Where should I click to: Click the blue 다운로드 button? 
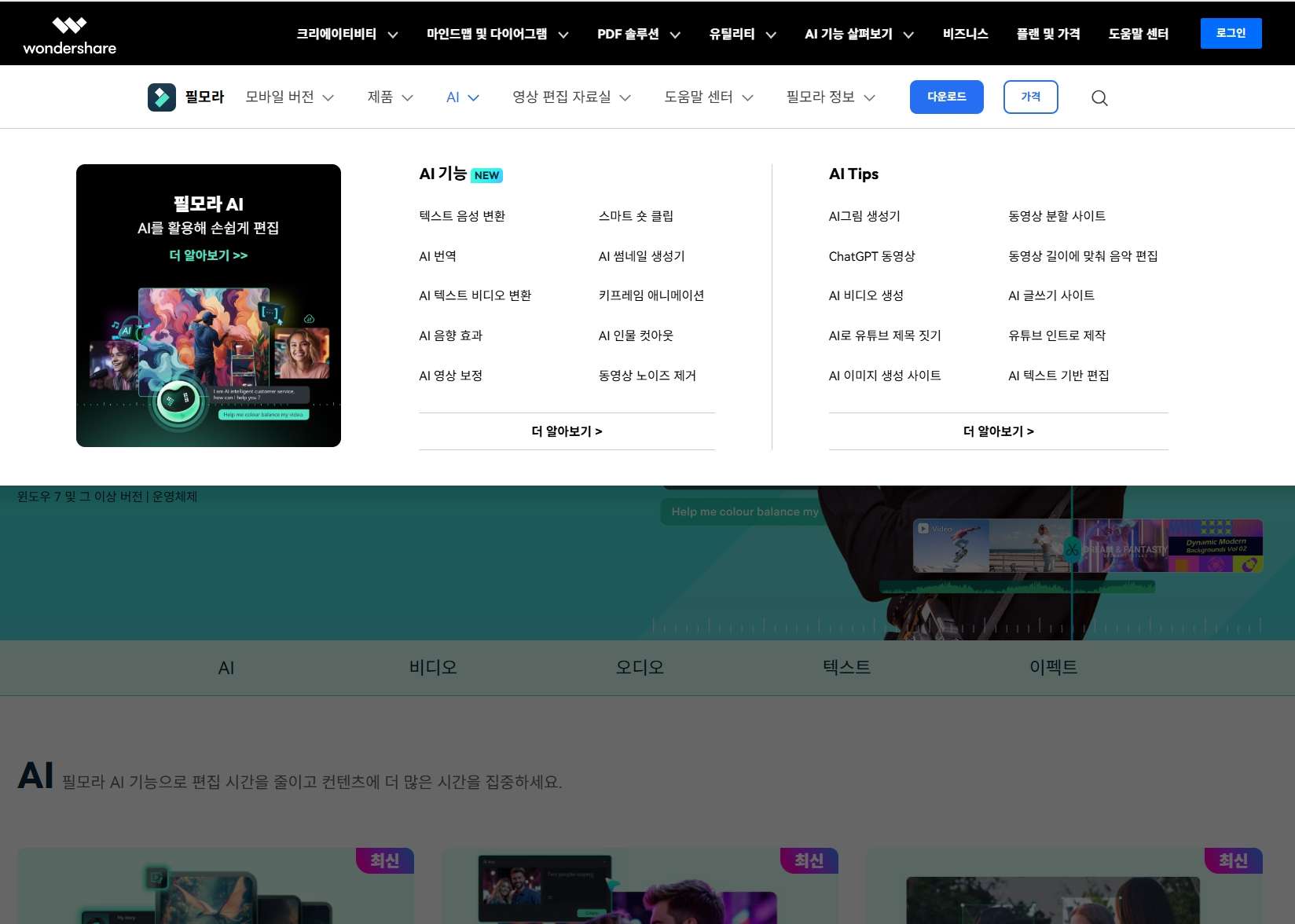pyautogui.click(x=946, y=97)
